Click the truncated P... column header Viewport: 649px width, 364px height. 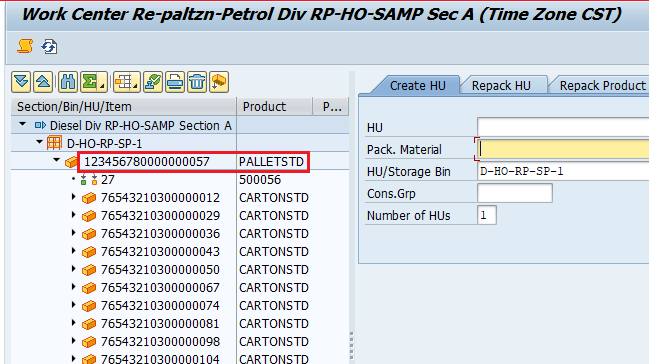click(331, 106)
